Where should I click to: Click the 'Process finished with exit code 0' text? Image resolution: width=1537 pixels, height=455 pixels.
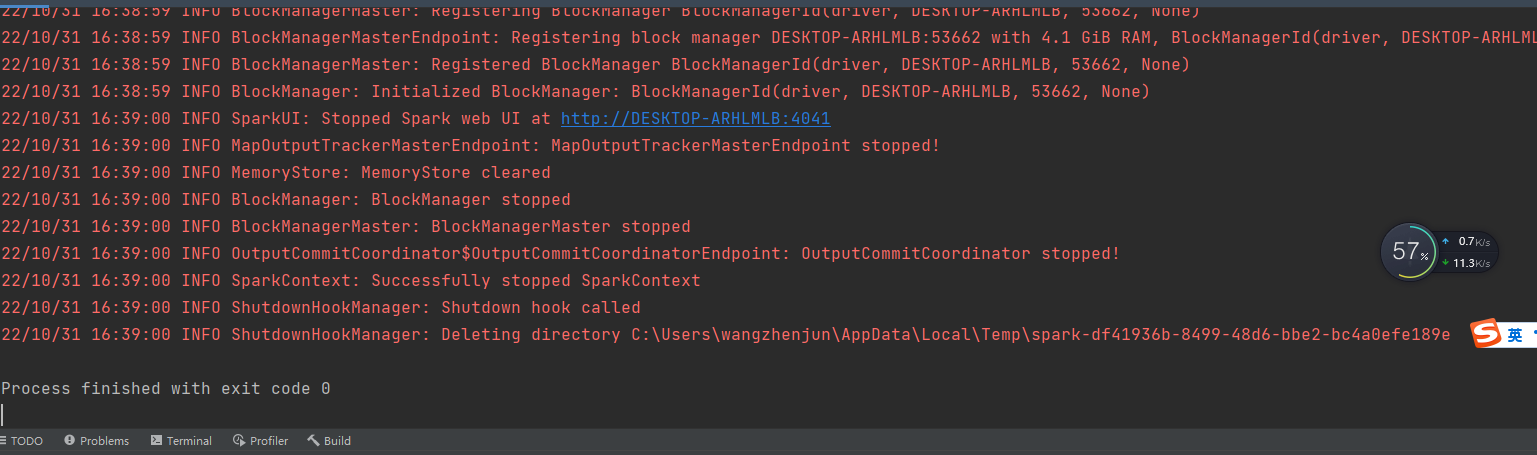pyautogui.click(x=166, y=388)
